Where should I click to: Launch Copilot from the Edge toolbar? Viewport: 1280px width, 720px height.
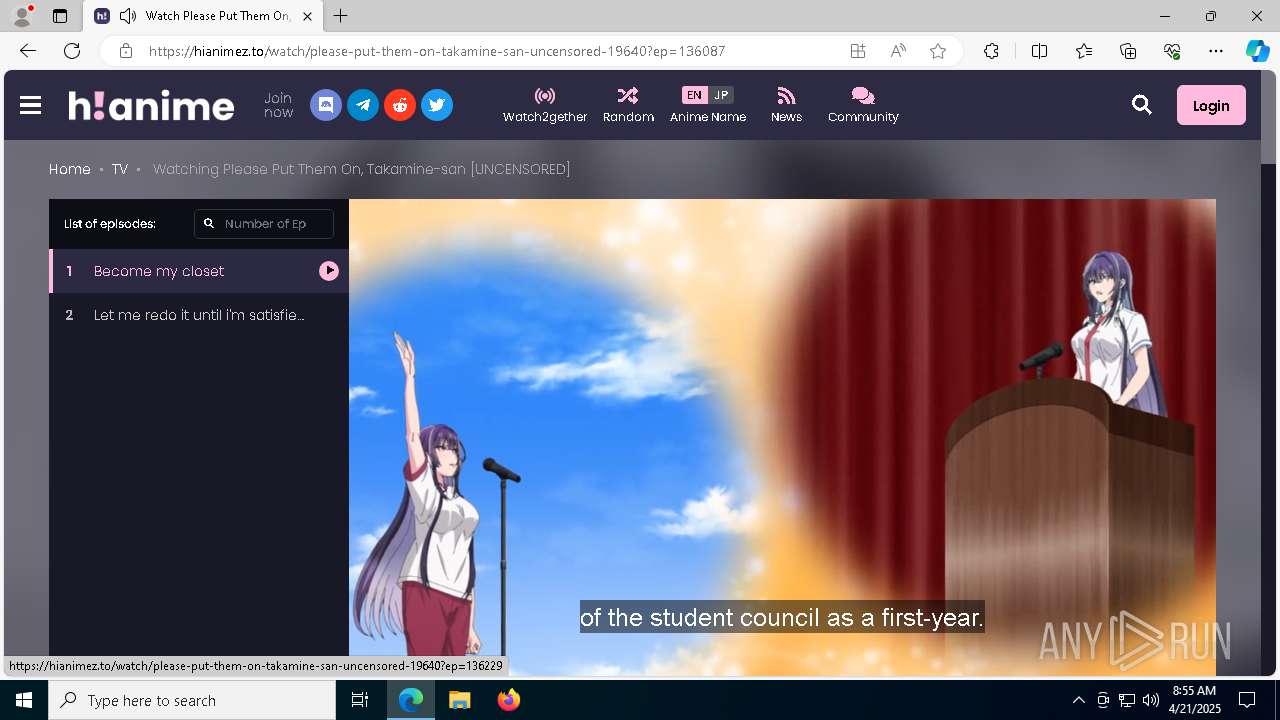point(1257,51)
